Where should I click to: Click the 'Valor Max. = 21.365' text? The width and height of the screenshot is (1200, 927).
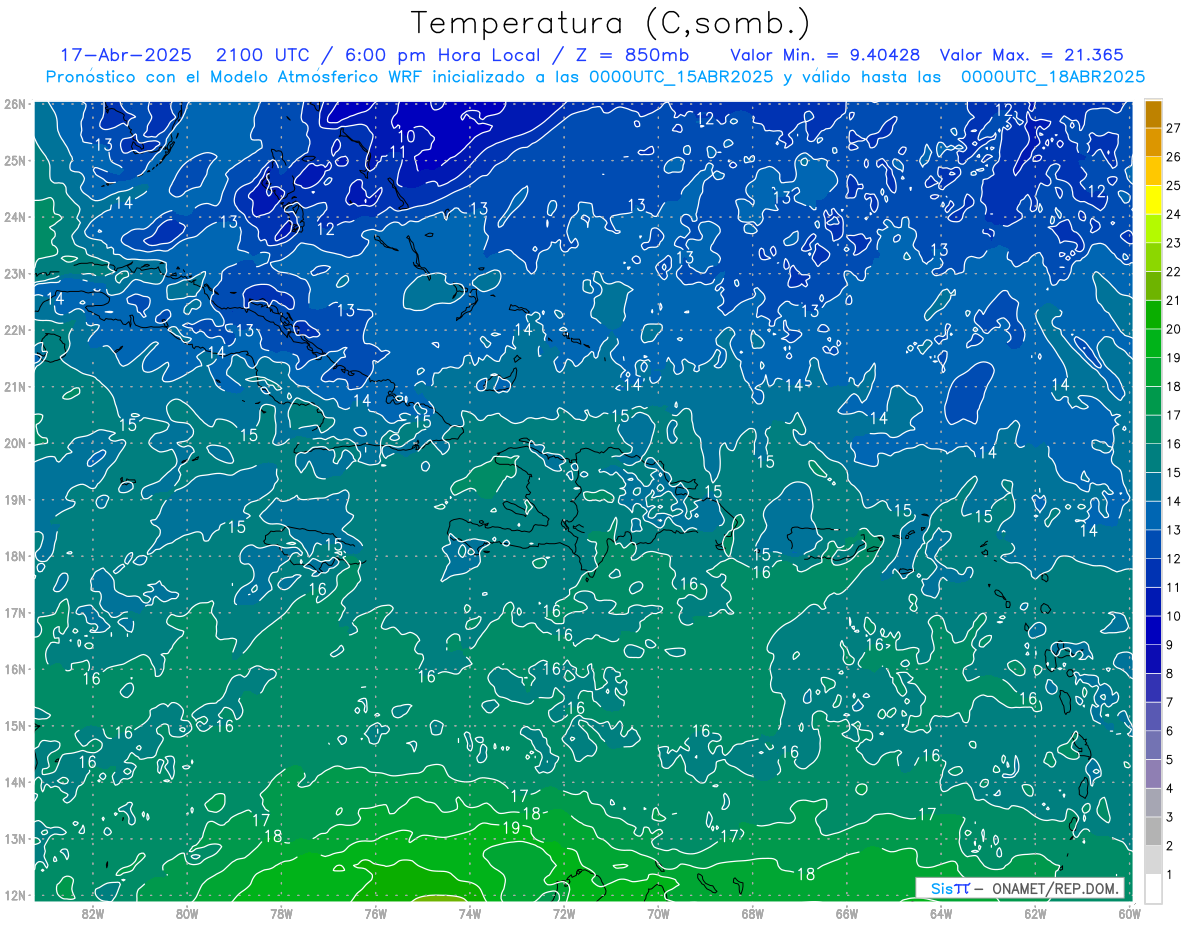(x=1032, y=55)
